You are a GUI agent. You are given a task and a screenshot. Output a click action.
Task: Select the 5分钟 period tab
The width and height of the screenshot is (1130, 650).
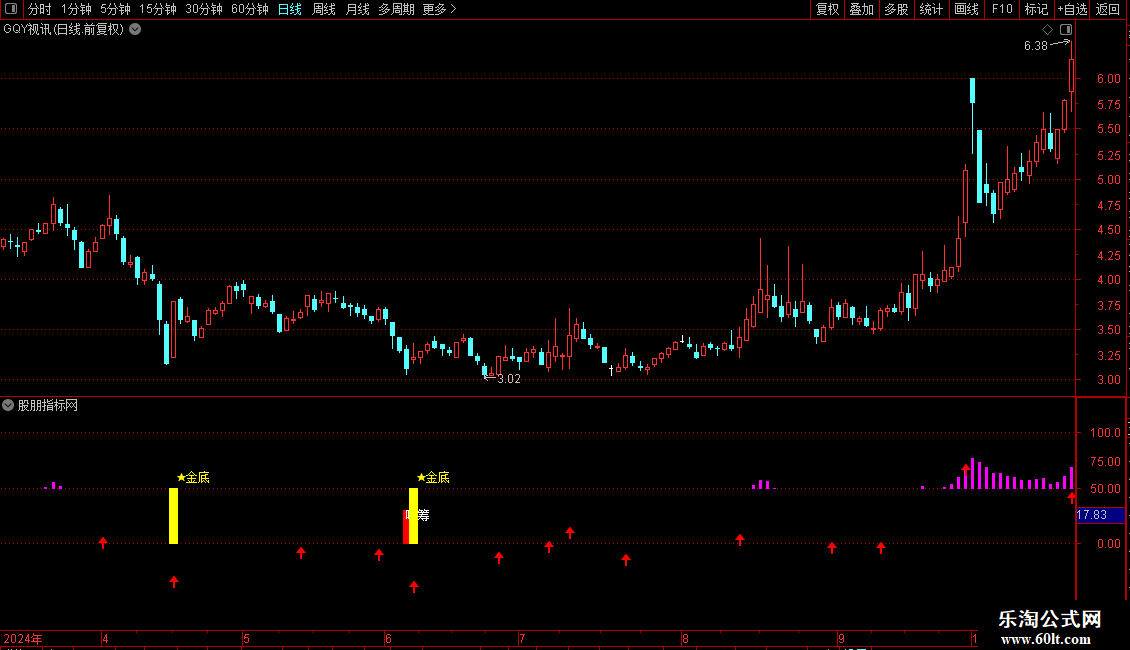[115, 9]
